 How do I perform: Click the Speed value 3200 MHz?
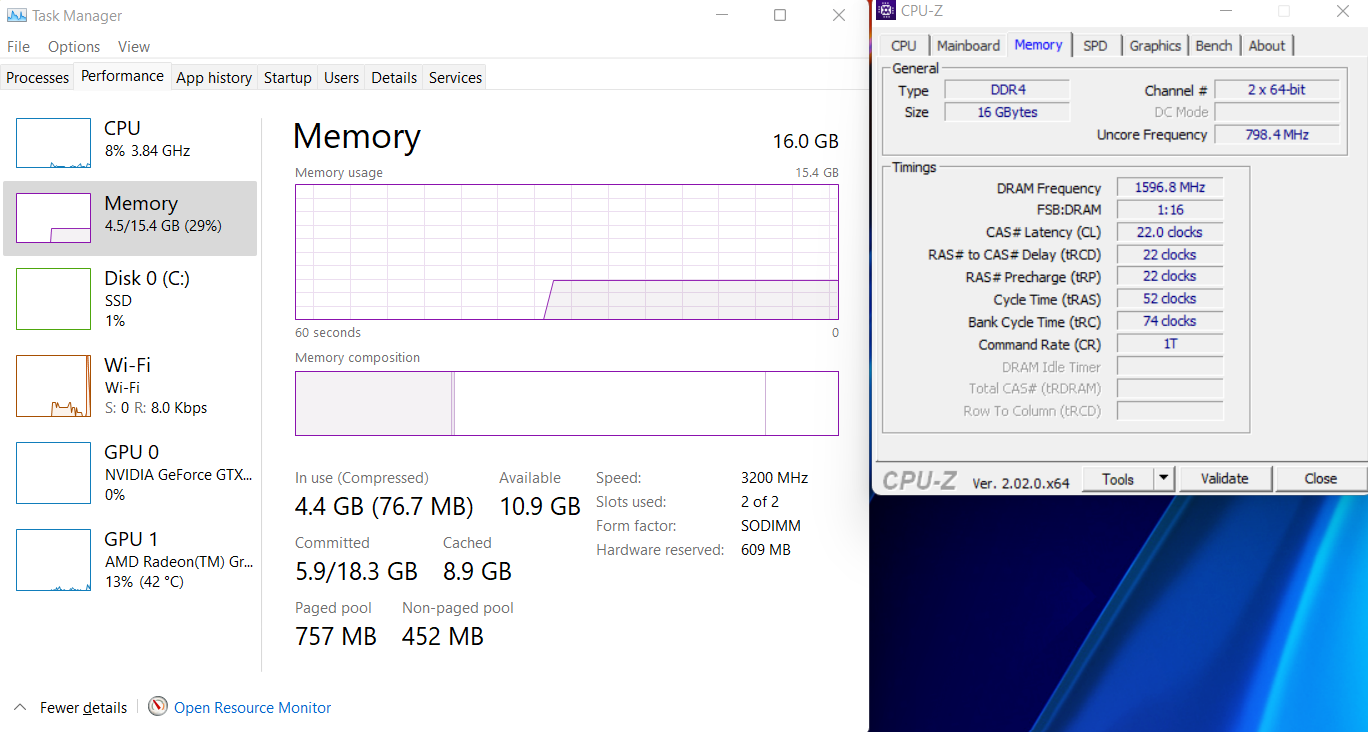click(774, 478)
